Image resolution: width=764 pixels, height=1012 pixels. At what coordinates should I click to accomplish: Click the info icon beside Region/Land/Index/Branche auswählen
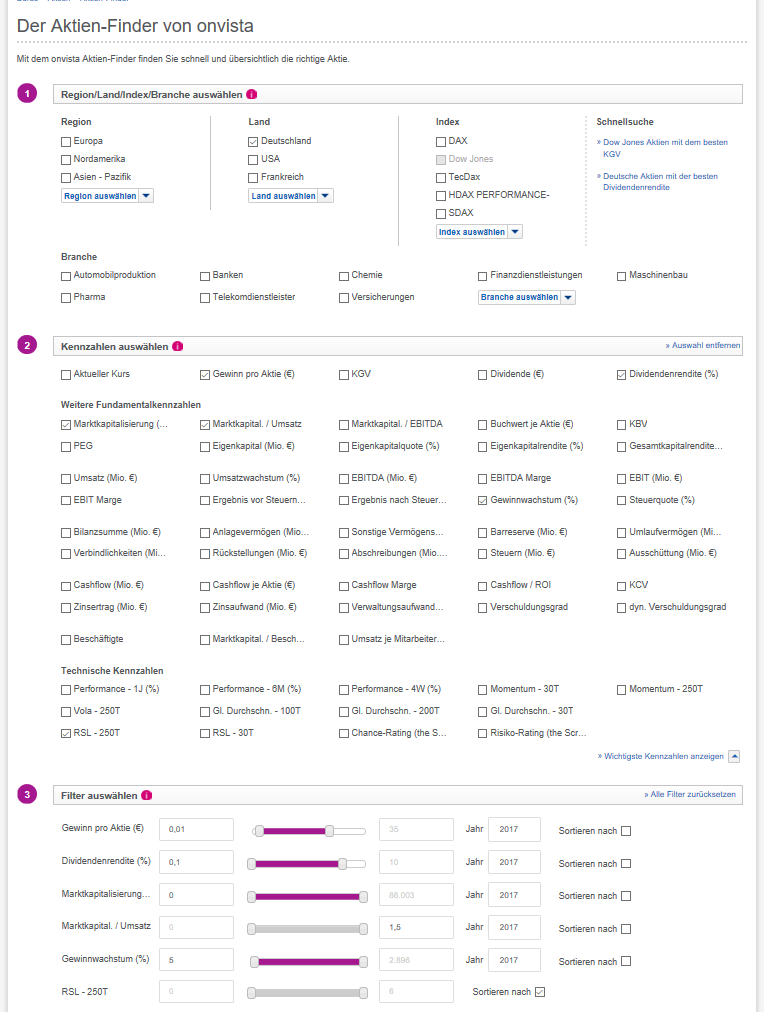[x=252, y=94]
